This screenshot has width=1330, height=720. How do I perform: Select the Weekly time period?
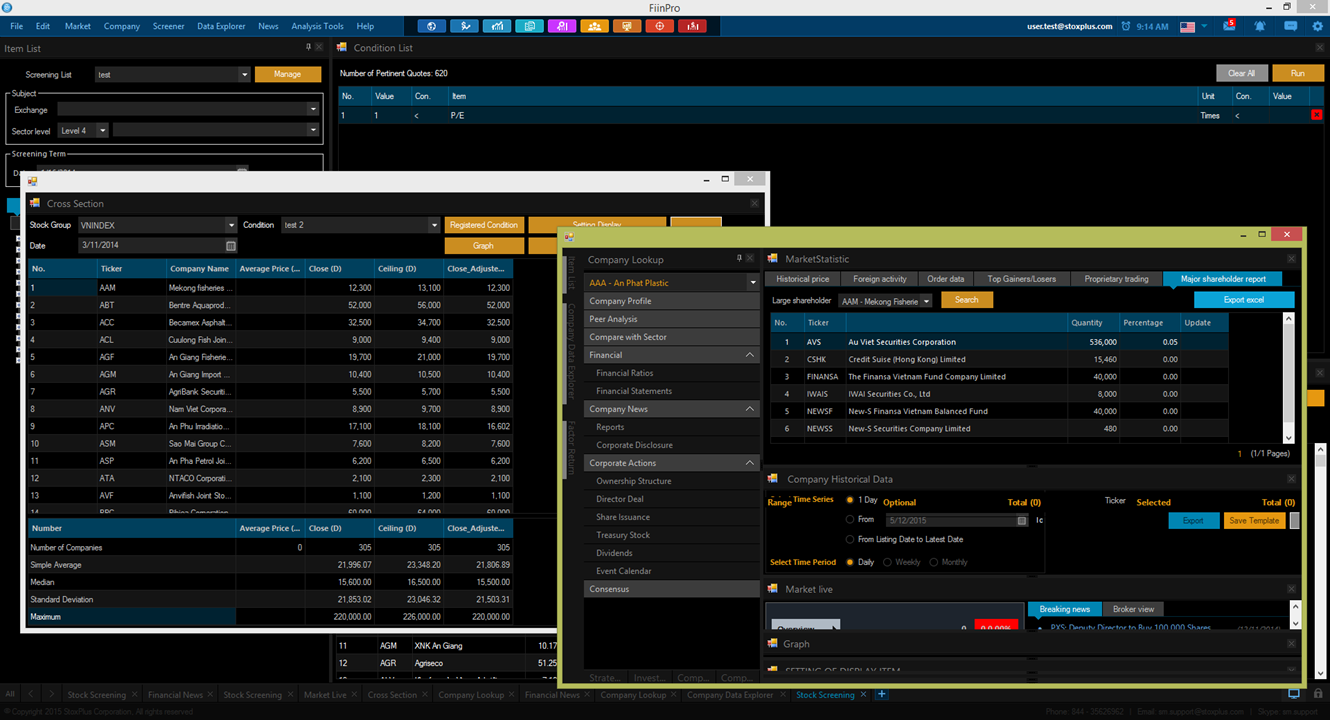(x=887, y=562)
